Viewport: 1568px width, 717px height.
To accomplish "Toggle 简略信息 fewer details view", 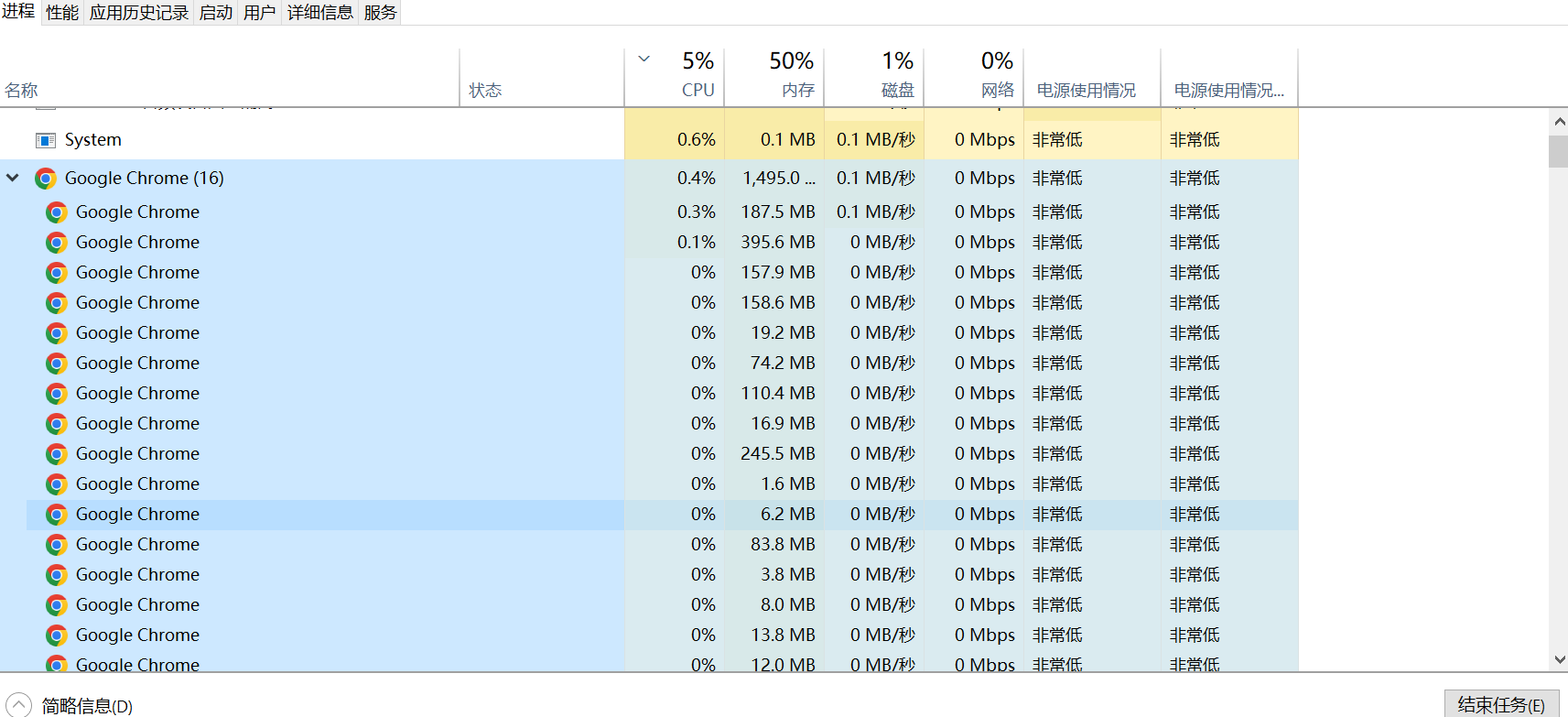I will point(18,705).
